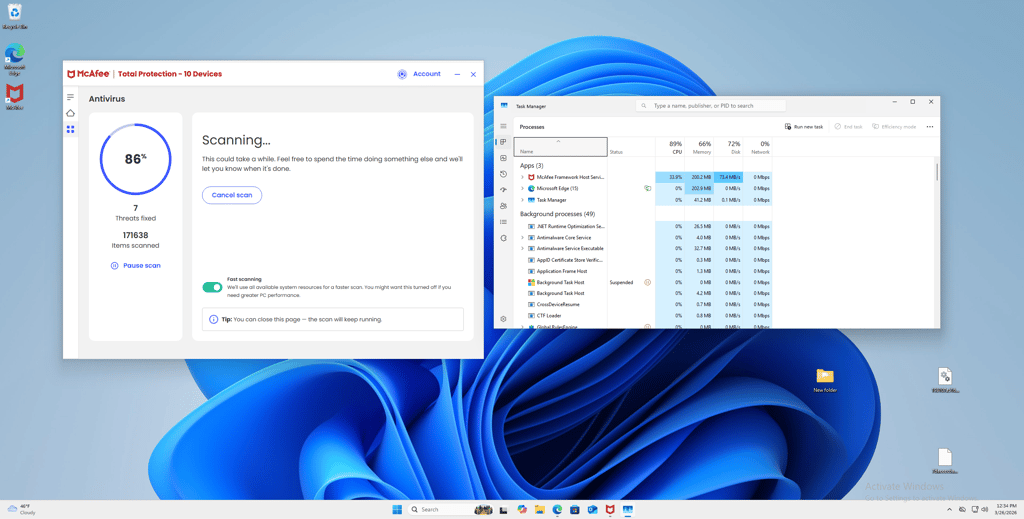Click the Apps (3) group header
This screenshot has width=1024, height=519.
pyautogui.click(x=531, y=166)
